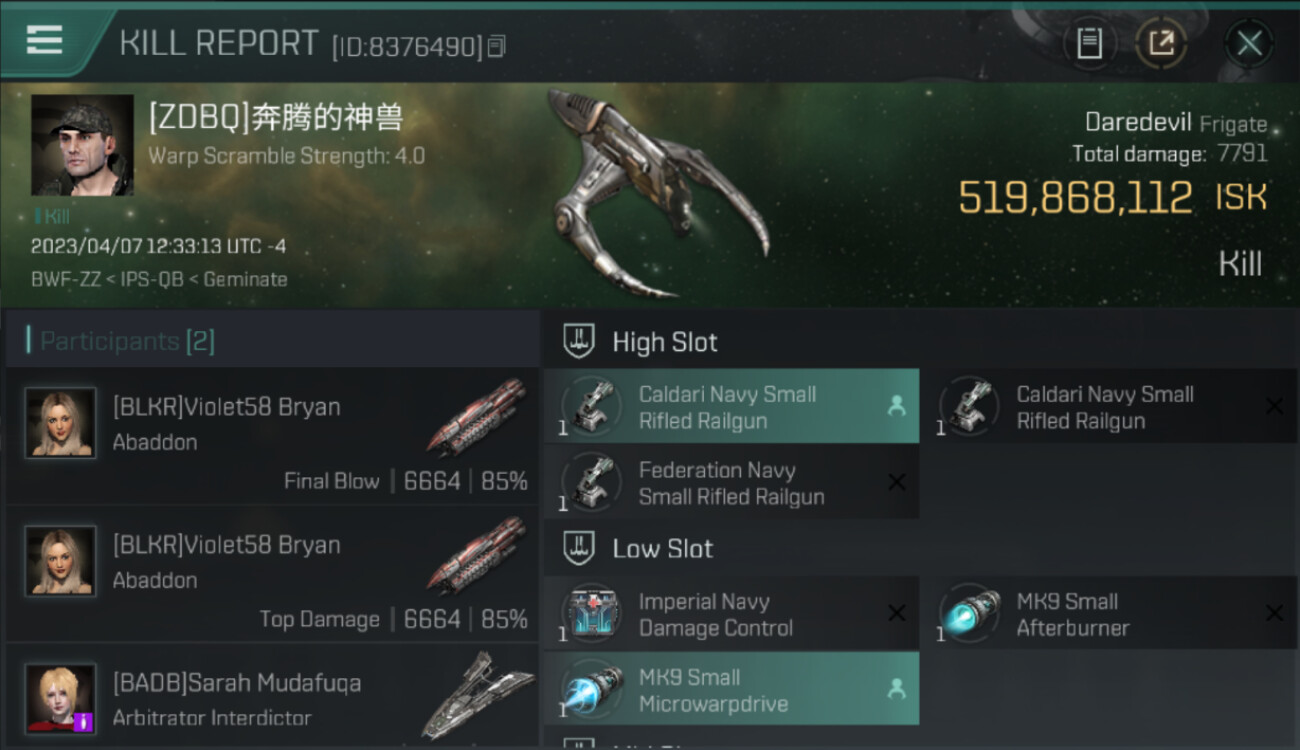Open the clipboard copy report icon
Screen dimensions: 1300x750
coord(1089,43)
